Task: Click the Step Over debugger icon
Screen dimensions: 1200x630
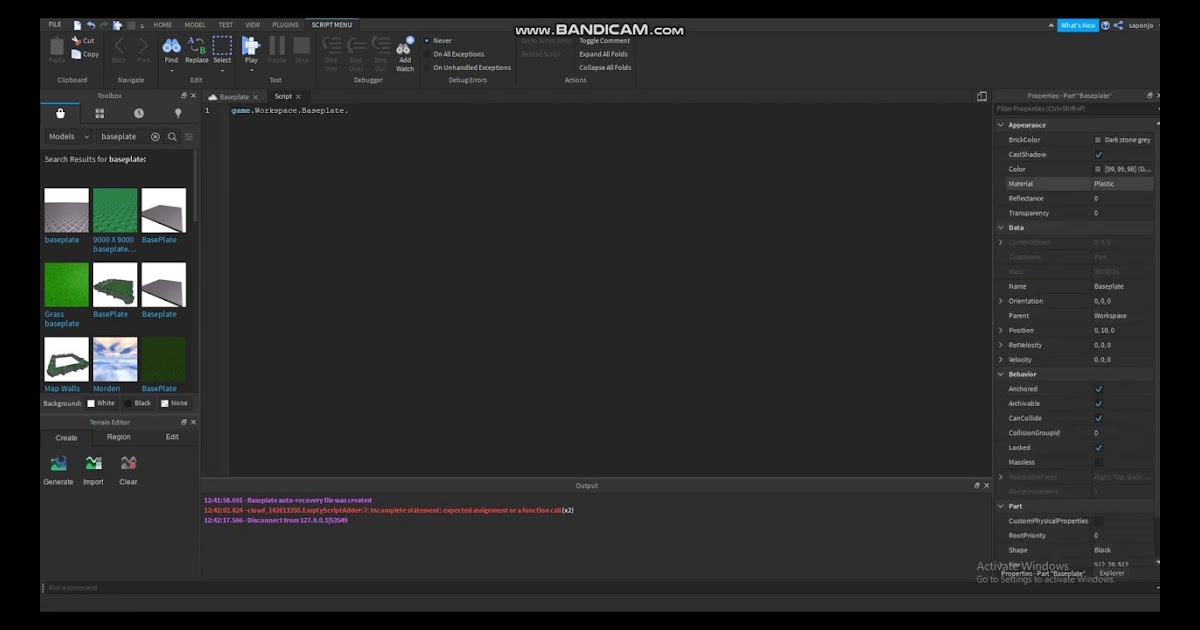Action: coord(356,45)
